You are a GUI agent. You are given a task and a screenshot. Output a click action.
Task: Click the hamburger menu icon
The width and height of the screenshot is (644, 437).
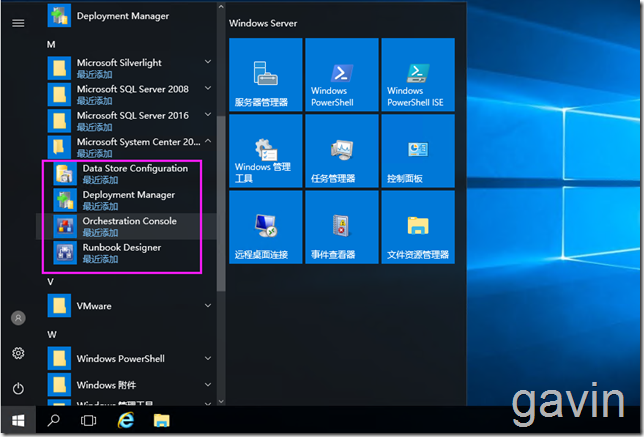pos(18,23)
